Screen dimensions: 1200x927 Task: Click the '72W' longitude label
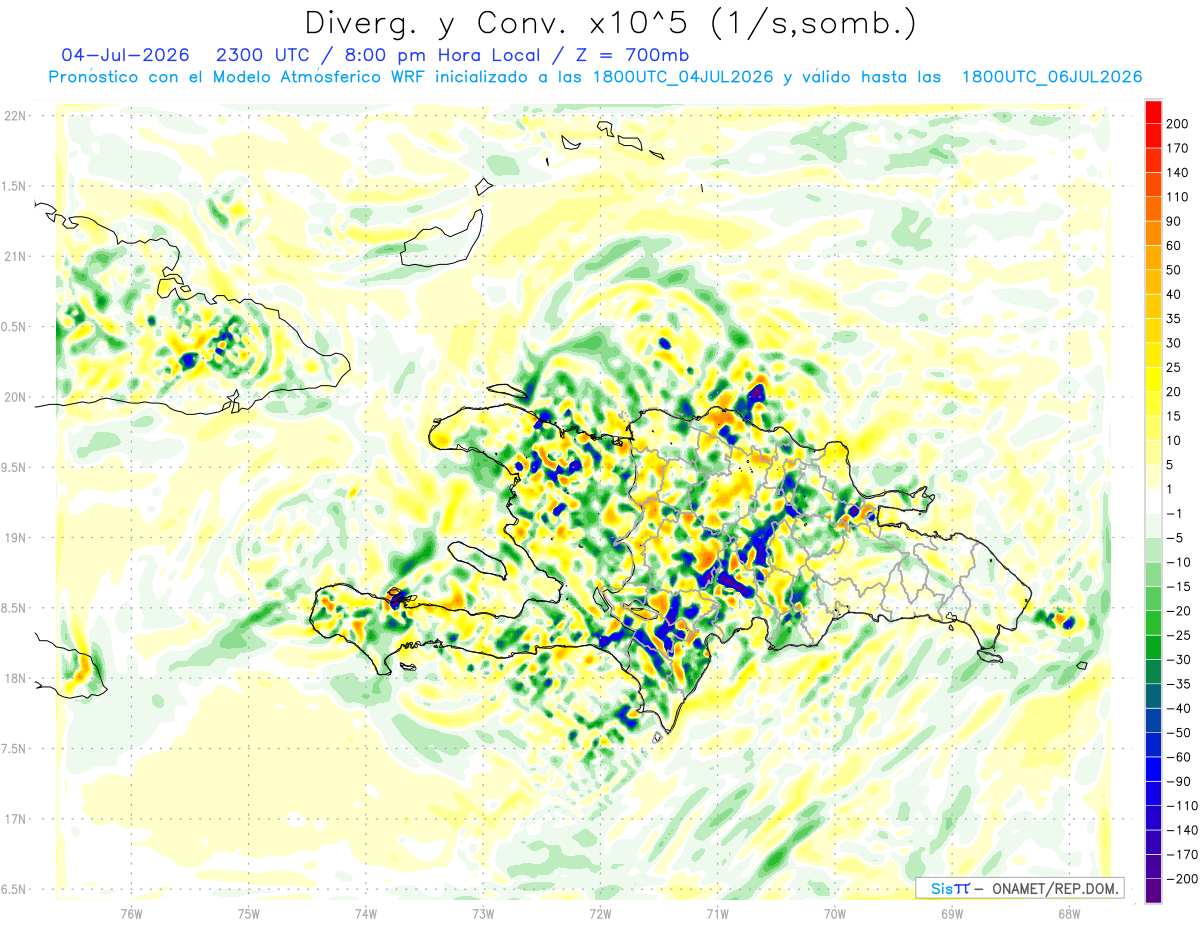click(x=600, y=913)
